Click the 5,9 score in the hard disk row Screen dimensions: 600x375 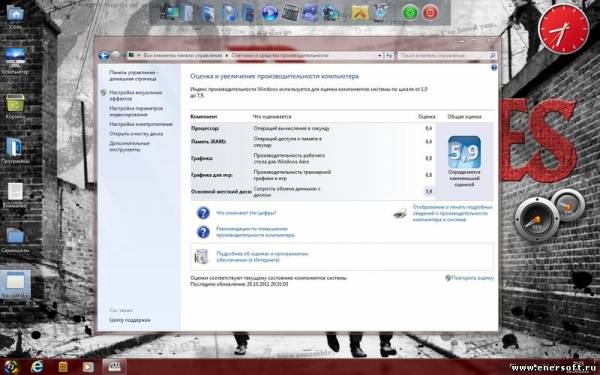(428, 191)
